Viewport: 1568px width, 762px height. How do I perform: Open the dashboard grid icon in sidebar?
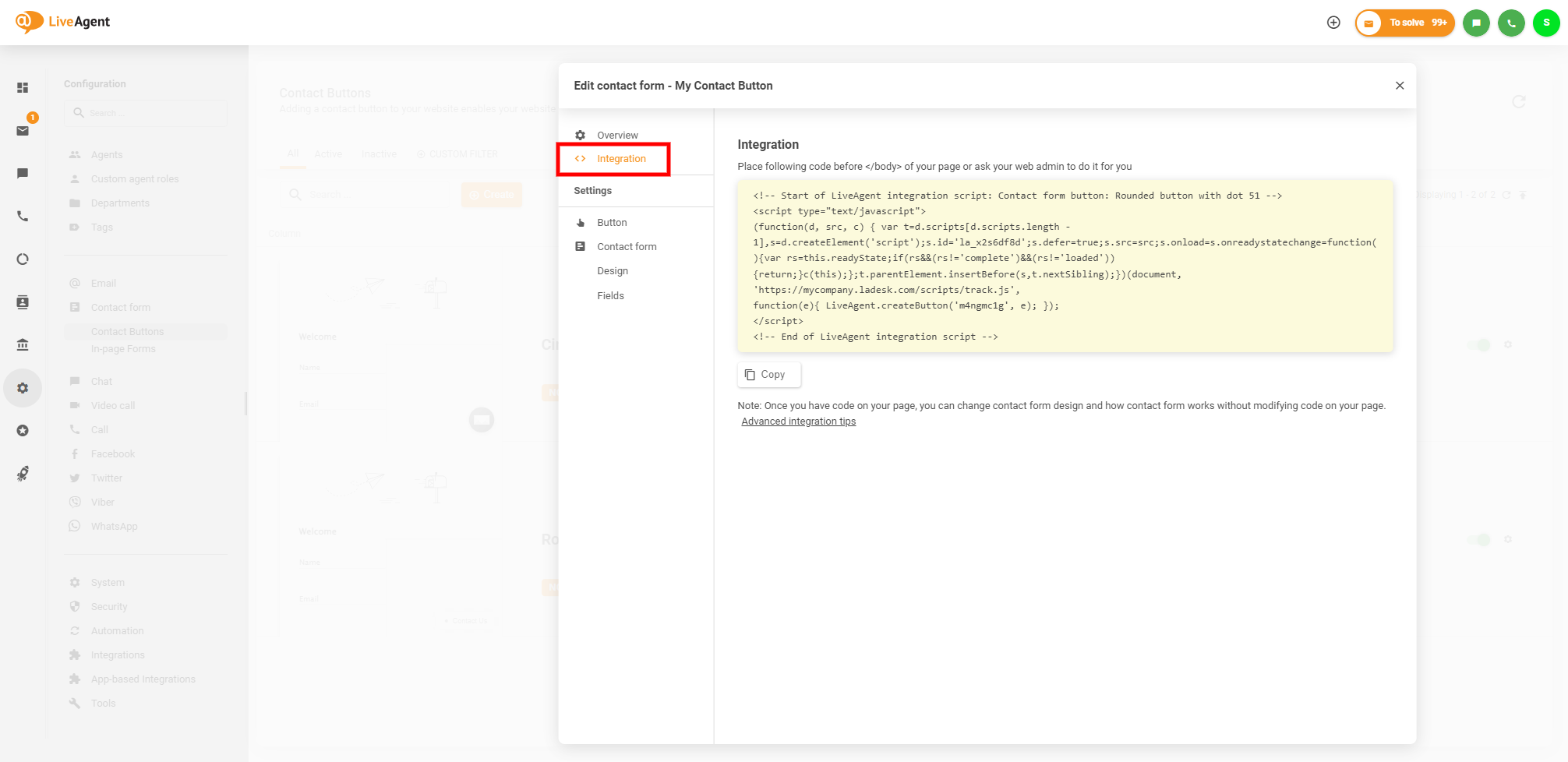click(x=23, y=88)
